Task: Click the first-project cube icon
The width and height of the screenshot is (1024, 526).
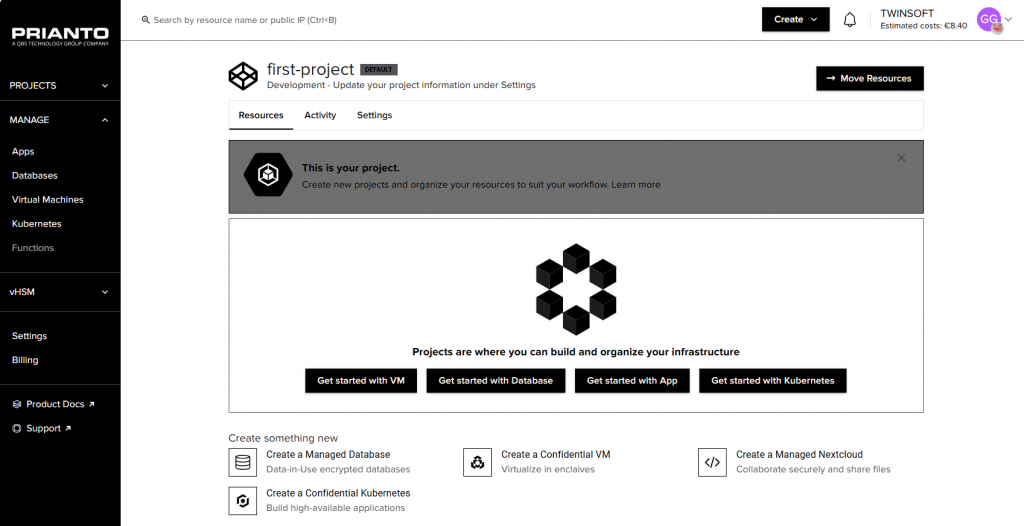Action: (x=243, y=76)
